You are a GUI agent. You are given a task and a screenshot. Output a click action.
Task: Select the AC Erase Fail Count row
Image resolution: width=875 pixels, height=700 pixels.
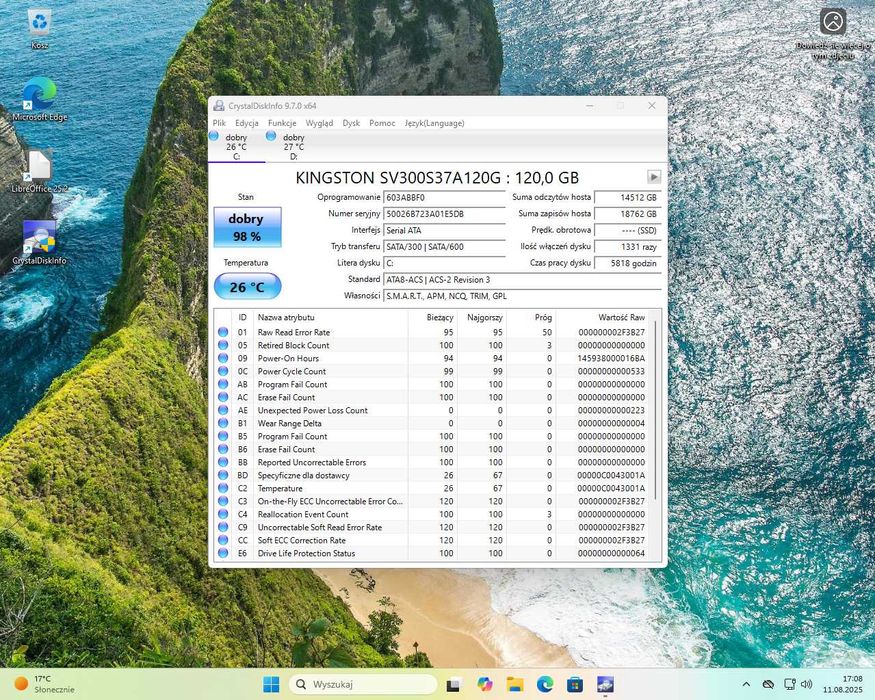[x=433, y=397]
